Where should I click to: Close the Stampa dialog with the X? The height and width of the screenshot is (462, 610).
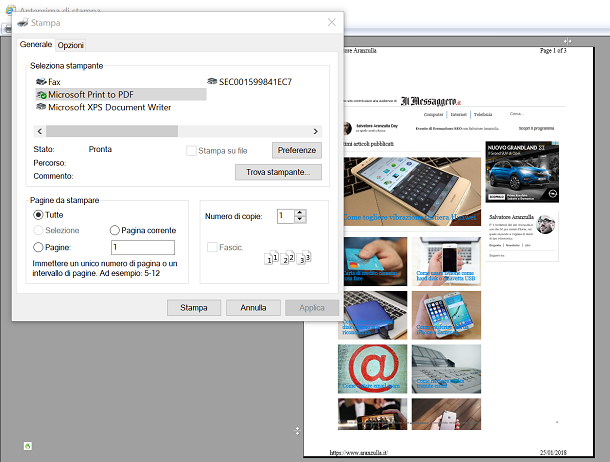point(331,22)
